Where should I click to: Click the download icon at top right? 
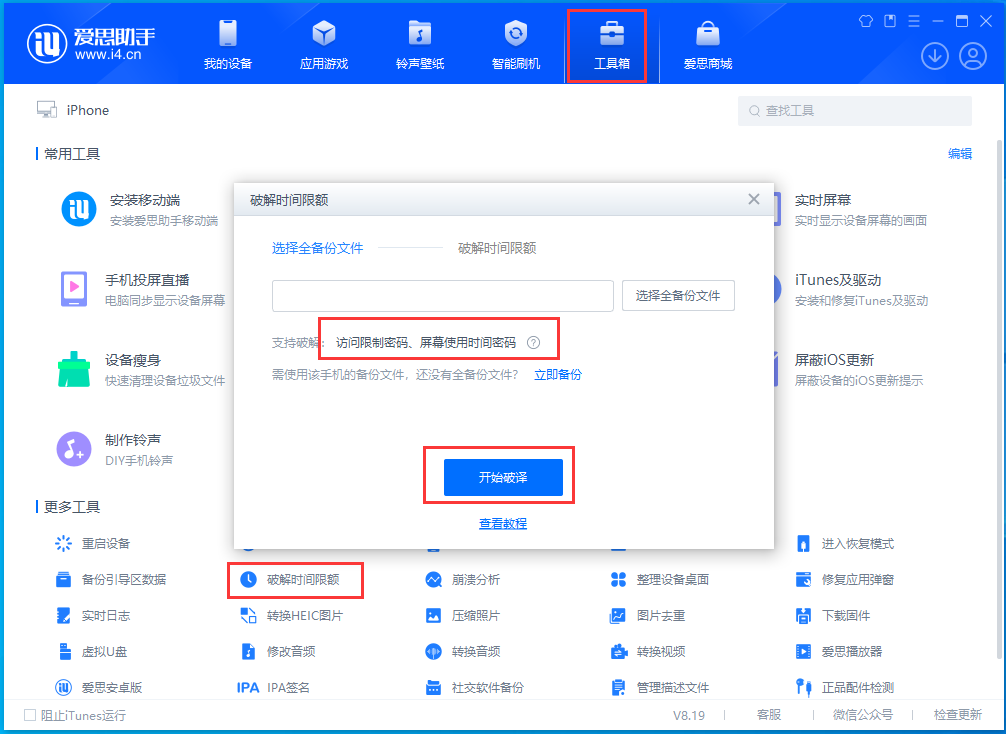934,56
